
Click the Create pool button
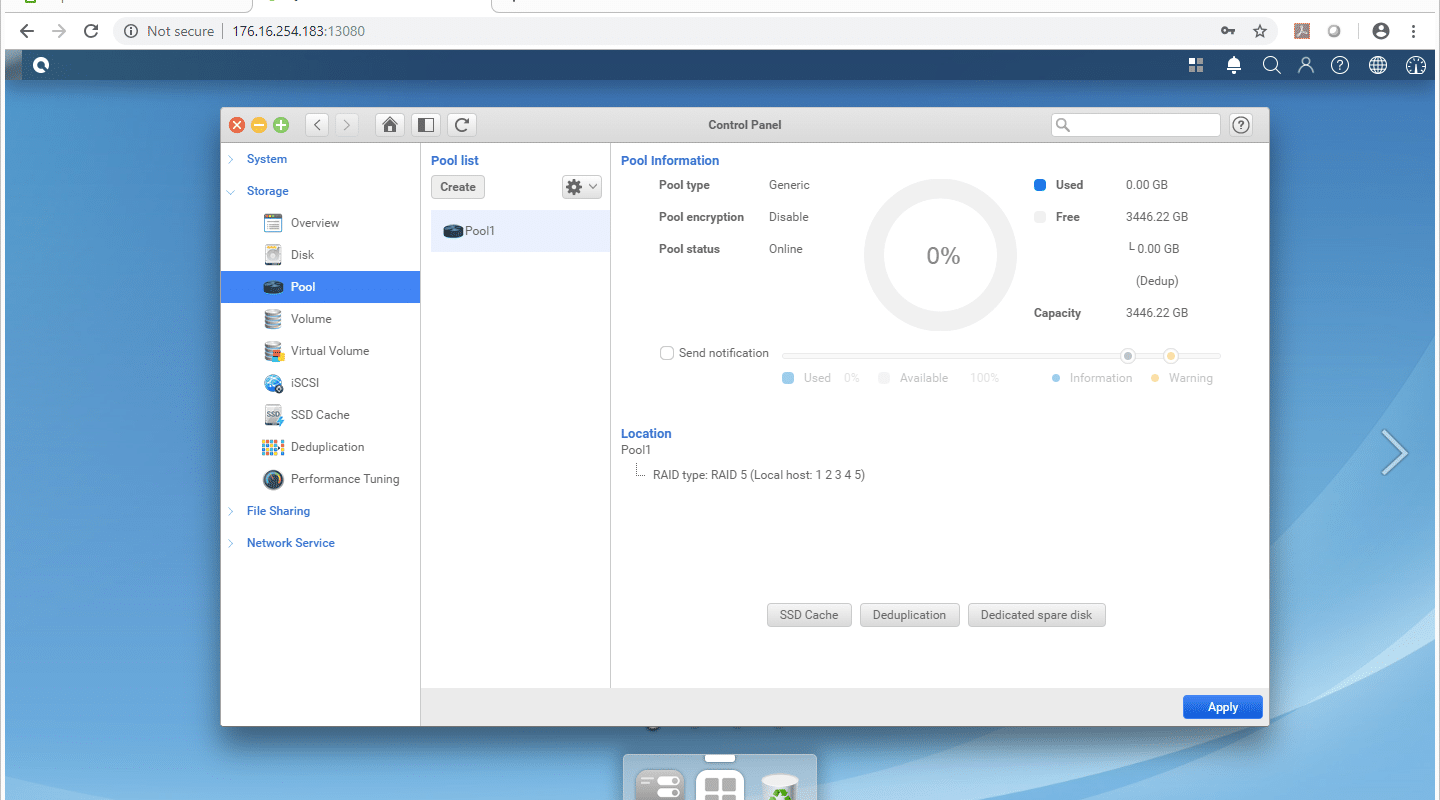click(458, 187)
